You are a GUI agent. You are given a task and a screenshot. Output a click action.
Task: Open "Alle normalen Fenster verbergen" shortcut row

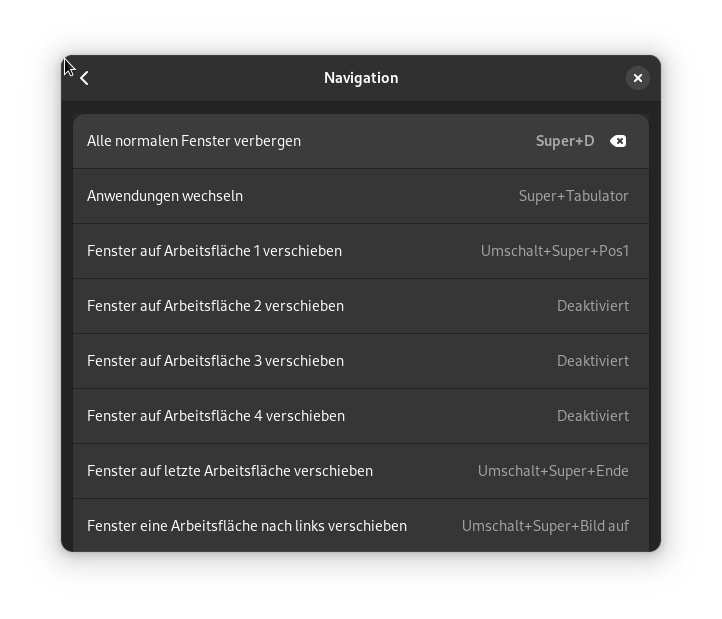tap(194, 141)
